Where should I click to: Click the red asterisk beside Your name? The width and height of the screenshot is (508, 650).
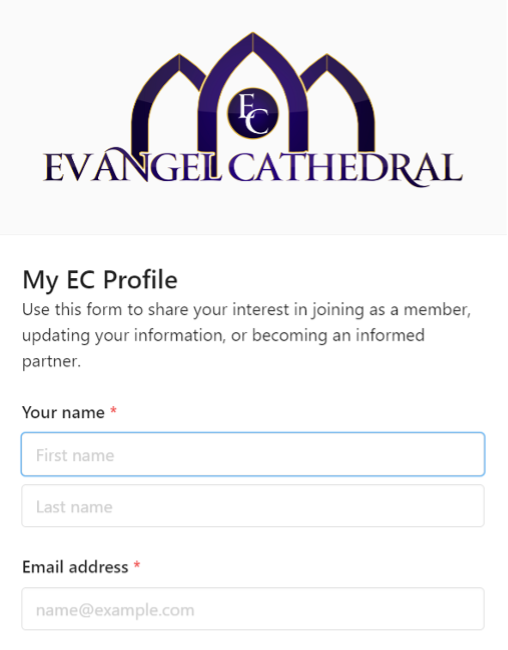point(113,411)
